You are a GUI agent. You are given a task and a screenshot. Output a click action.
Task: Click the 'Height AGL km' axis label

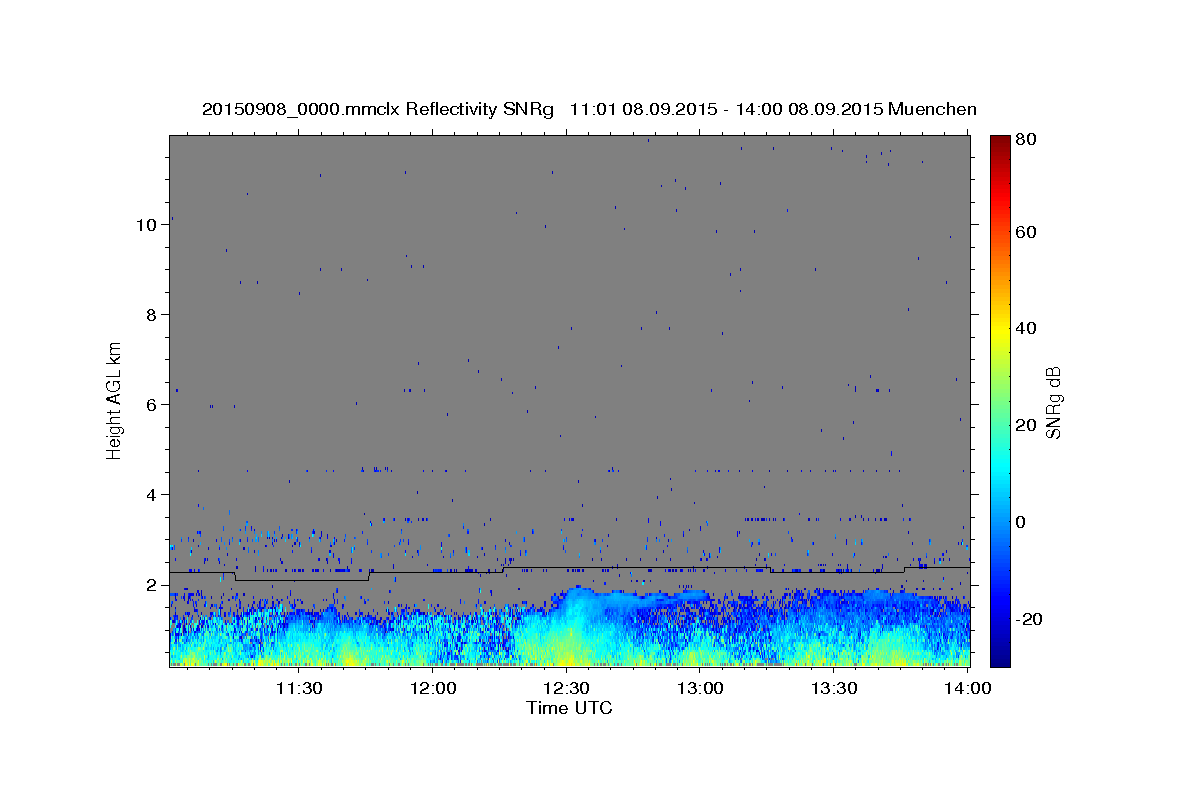click(114, 399)
